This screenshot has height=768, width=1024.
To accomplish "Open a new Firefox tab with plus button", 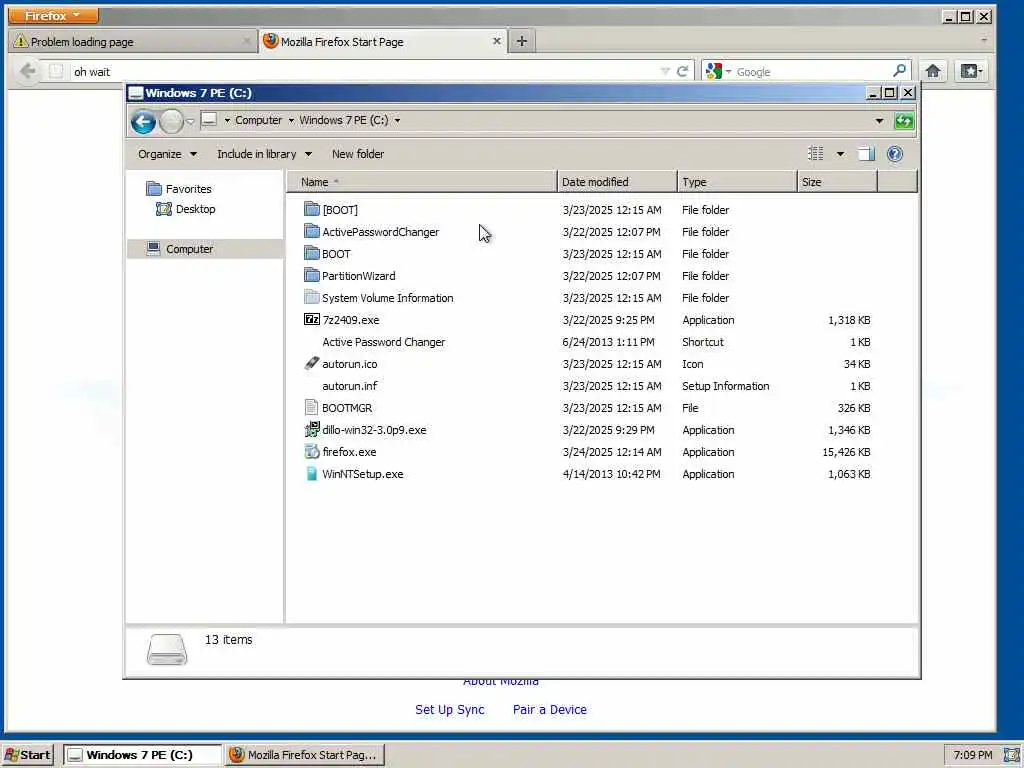I will (521, 42).
